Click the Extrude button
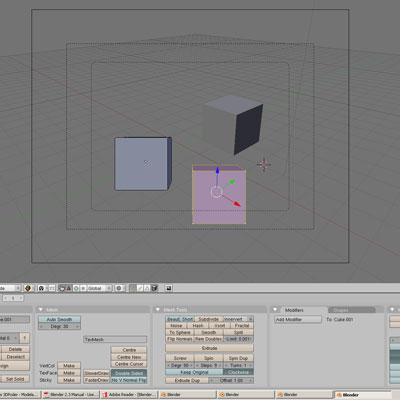 tap(210, 348)
